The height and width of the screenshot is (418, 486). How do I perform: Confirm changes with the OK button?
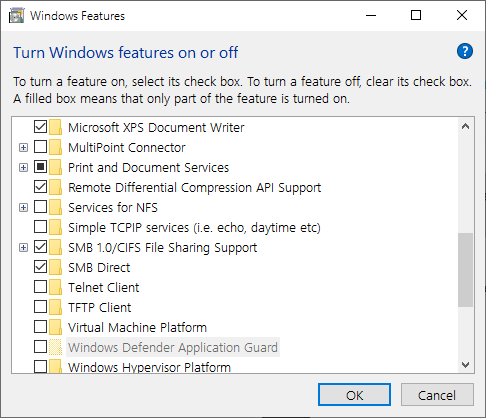pos(354,395)
